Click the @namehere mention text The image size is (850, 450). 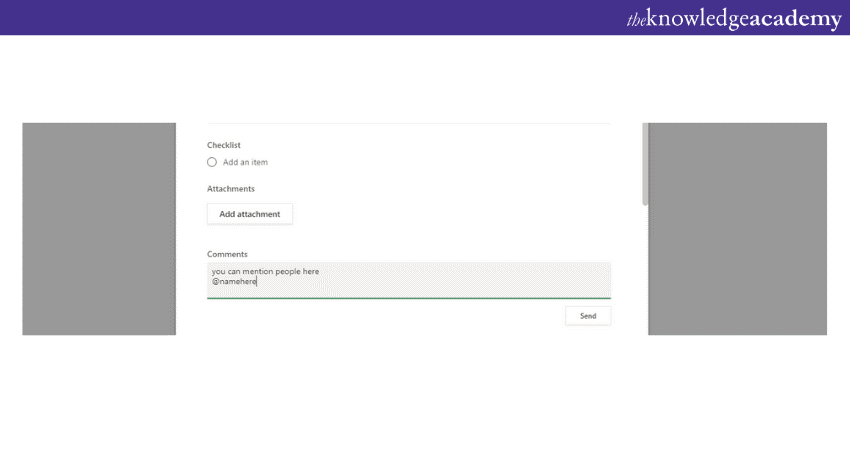point(234,282)
